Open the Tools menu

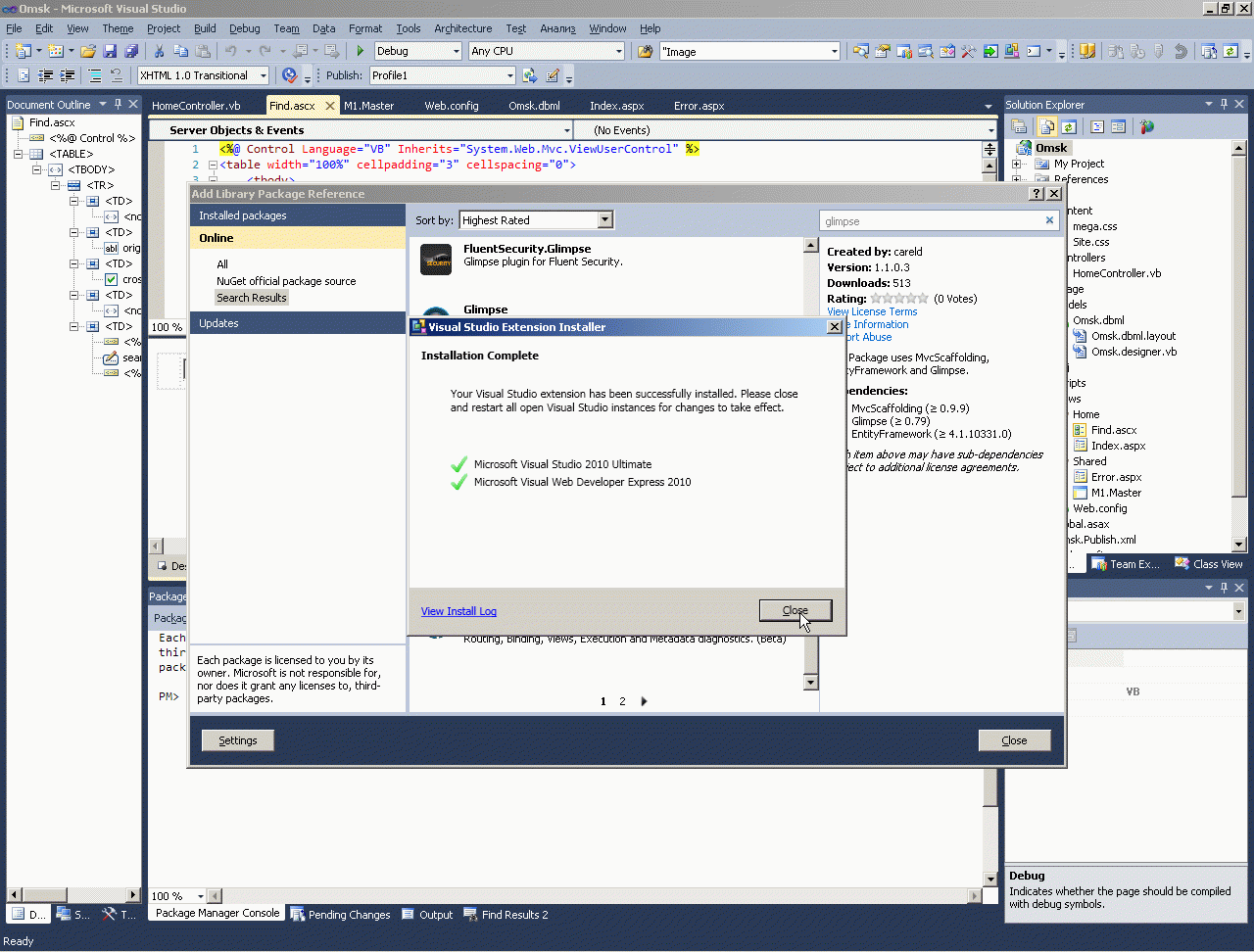[409, 28]
